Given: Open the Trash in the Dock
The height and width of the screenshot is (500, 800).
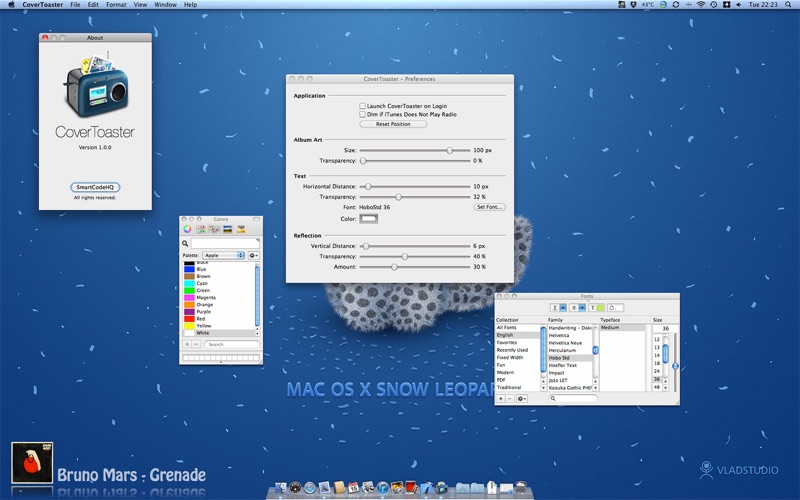Looking at the screenshot, I should point(520,488).
